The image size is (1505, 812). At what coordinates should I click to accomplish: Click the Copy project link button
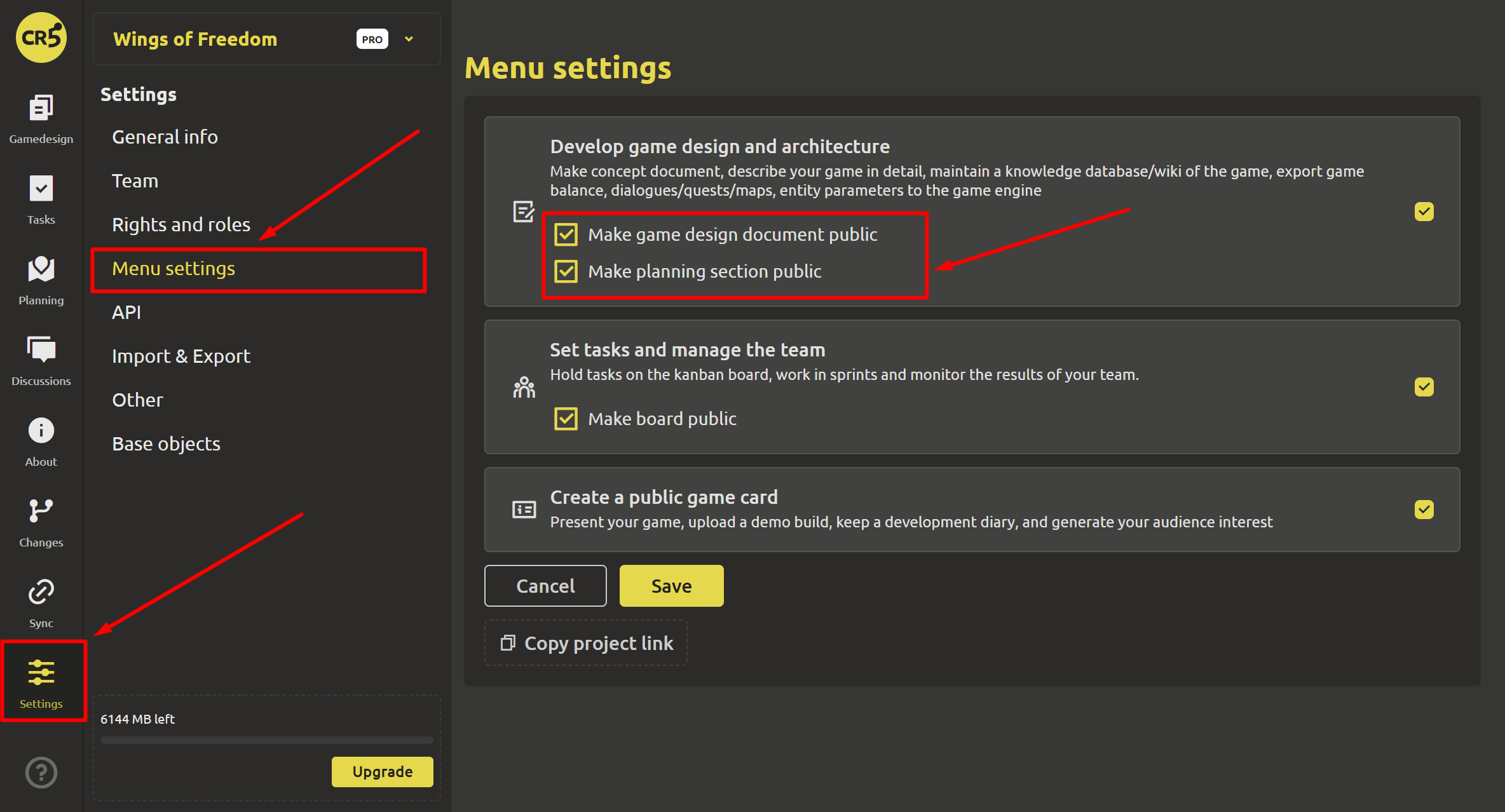[x=586, y=643]
